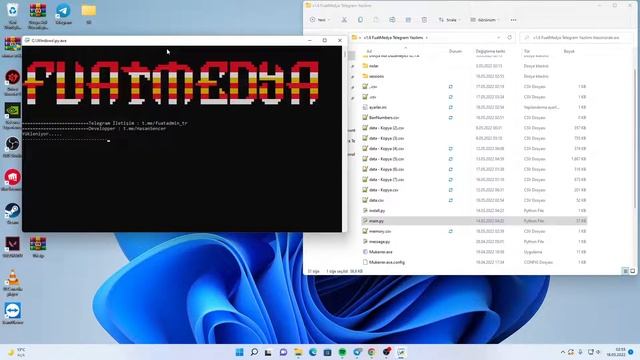This screenshot has height=360, width=640.
Task: Click the Valorant desktop shortcut icon
Action: click(12, 247)
